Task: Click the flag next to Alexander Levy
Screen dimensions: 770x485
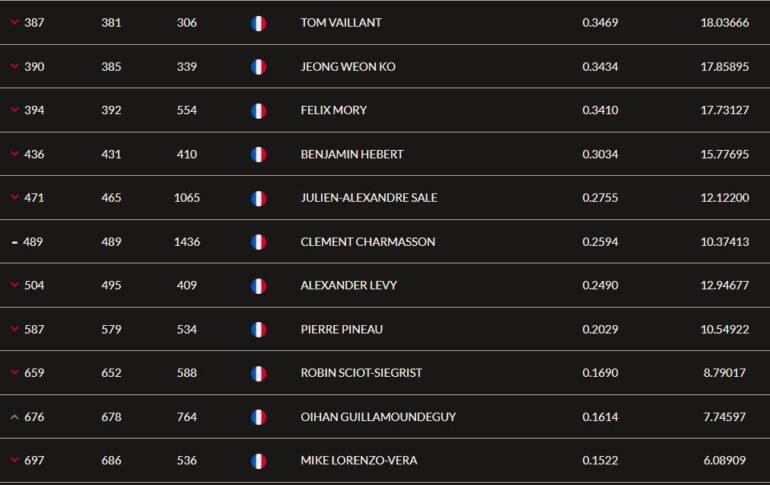Action: click(258, 286)
